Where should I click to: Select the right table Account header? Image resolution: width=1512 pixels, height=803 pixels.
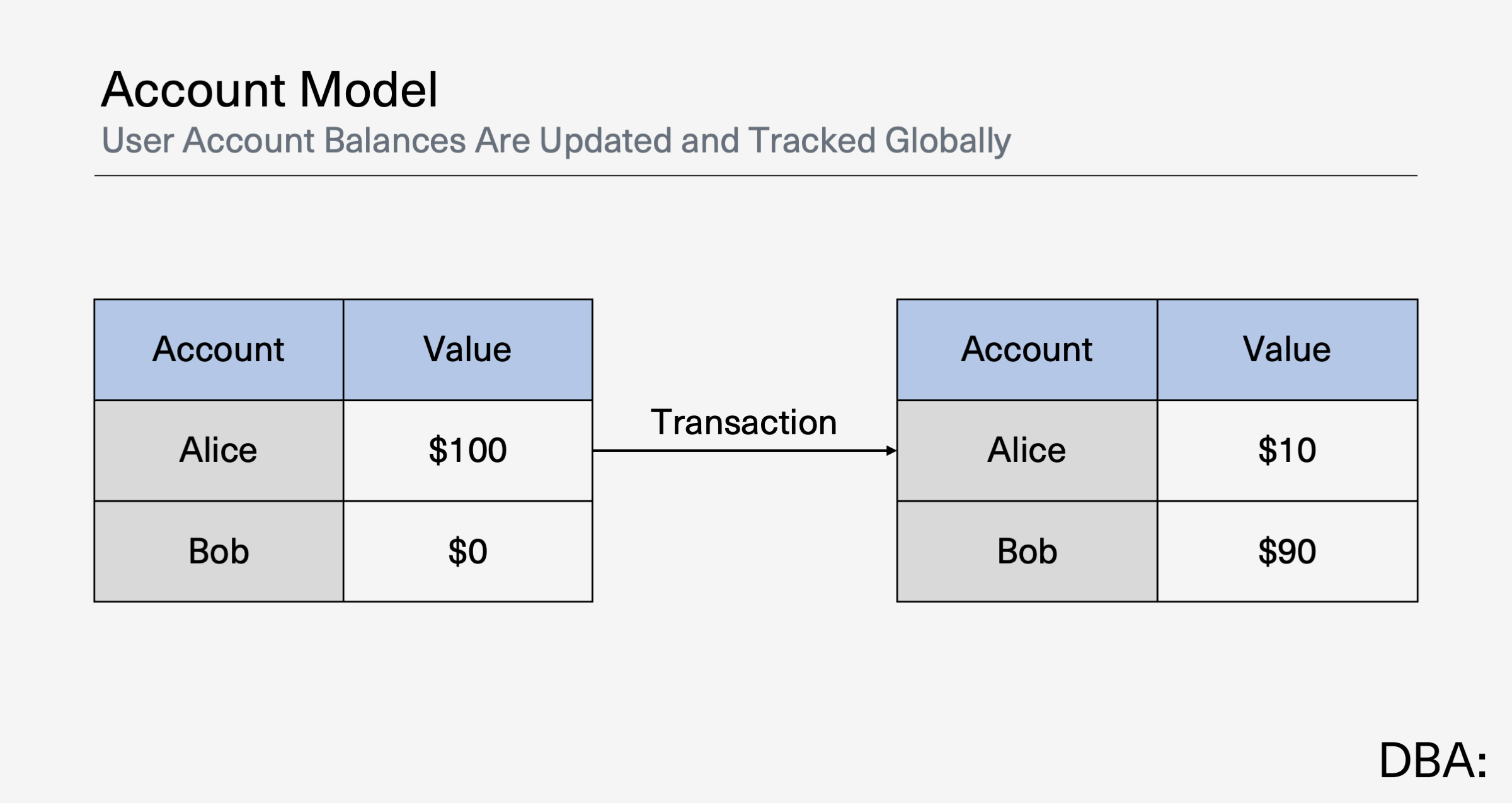point(1027,350)
